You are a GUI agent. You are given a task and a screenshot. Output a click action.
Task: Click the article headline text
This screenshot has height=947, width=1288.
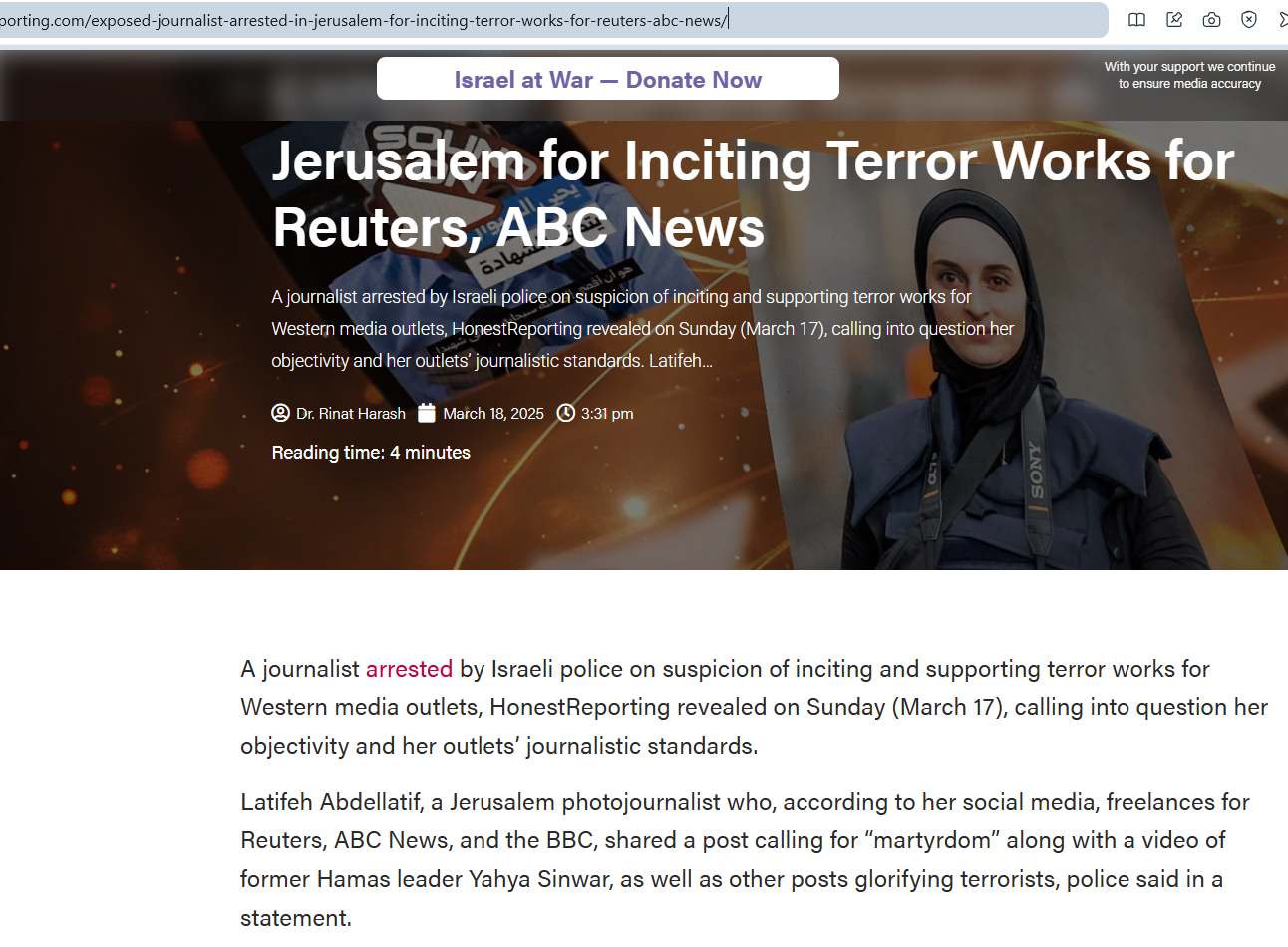[753, 193]
